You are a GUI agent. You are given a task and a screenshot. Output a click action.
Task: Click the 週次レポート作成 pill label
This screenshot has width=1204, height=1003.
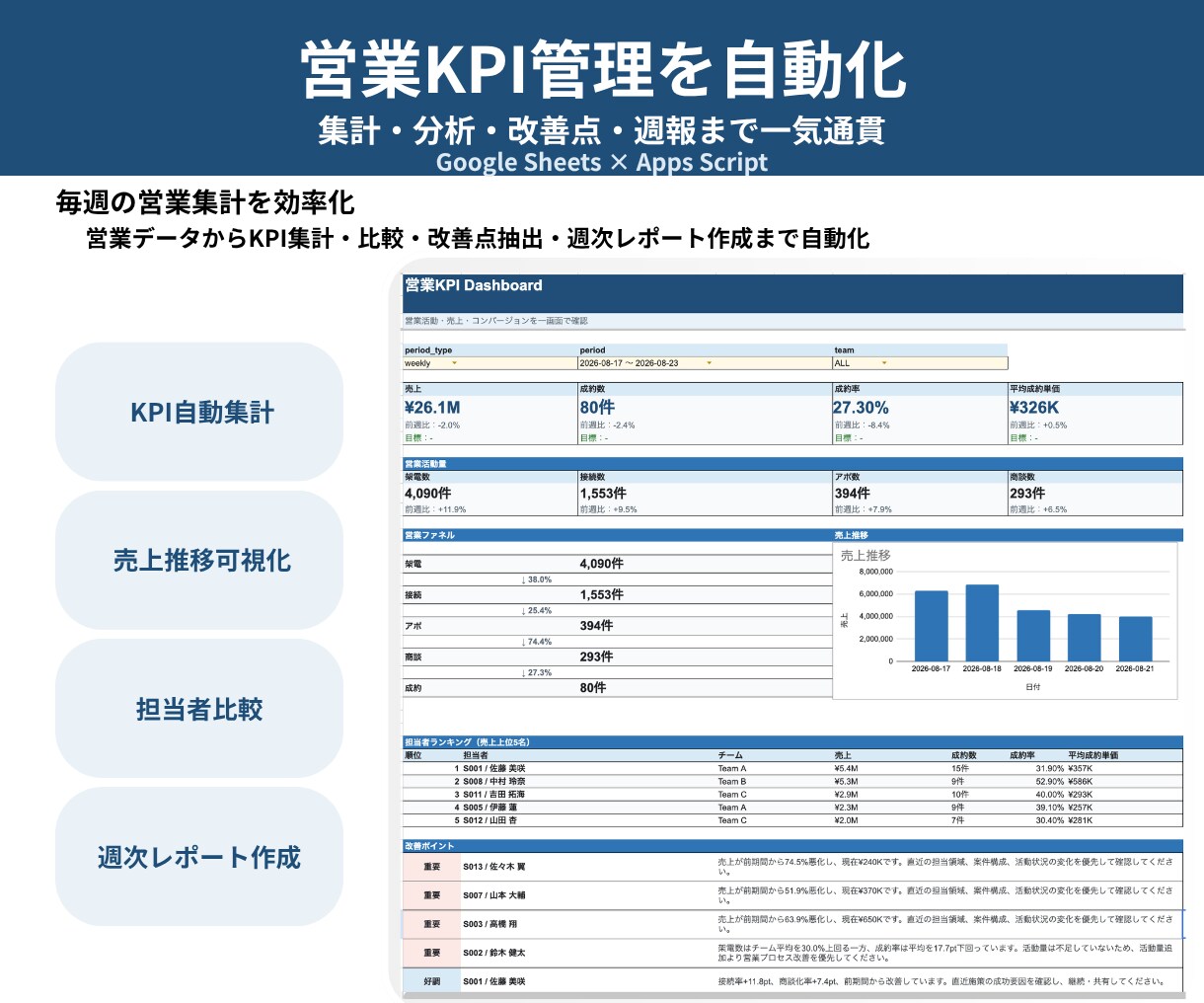pos(199,857)
